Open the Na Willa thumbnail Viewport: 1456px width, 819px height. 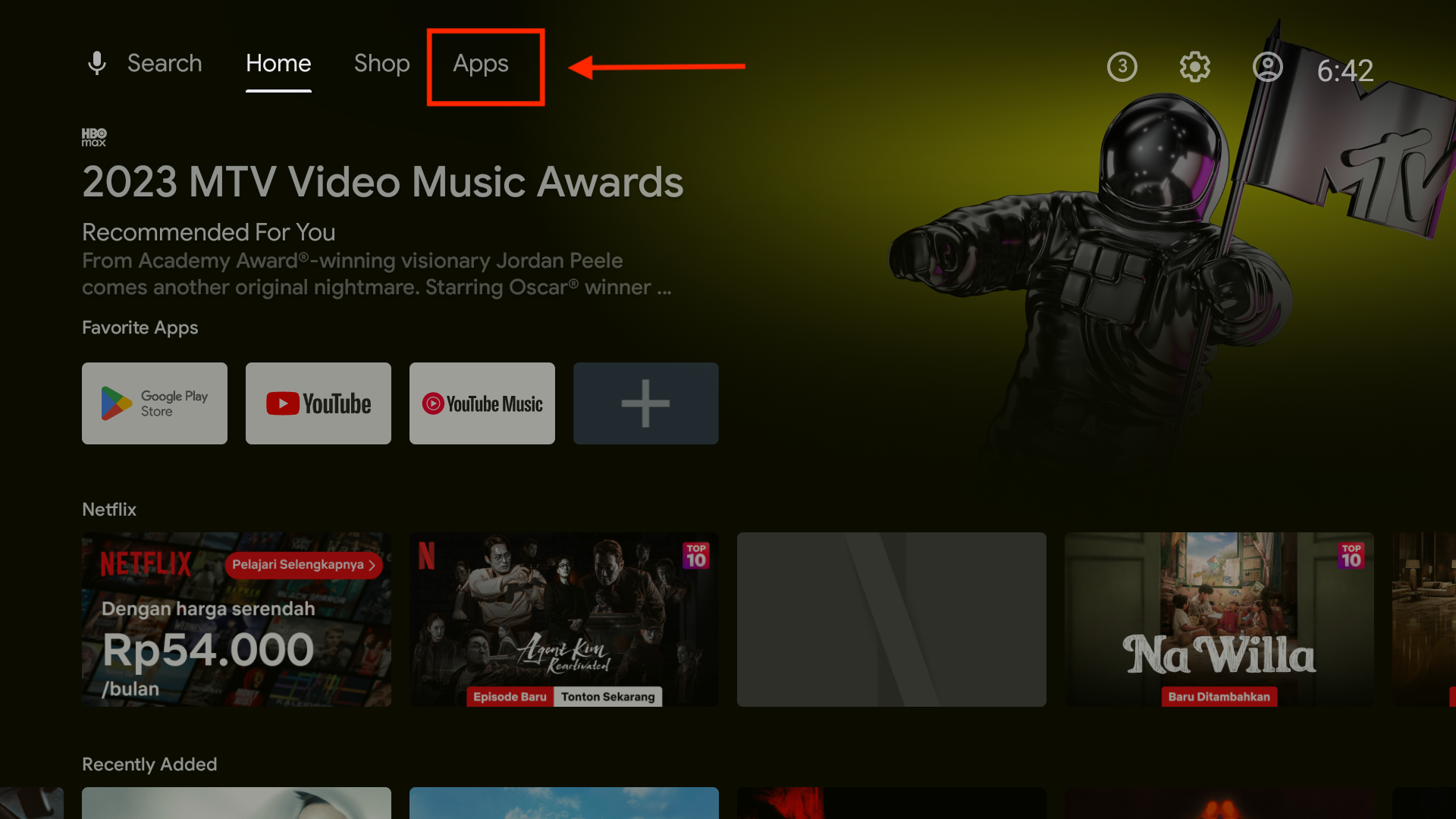pyautogui.click(x=1219, y=620)
